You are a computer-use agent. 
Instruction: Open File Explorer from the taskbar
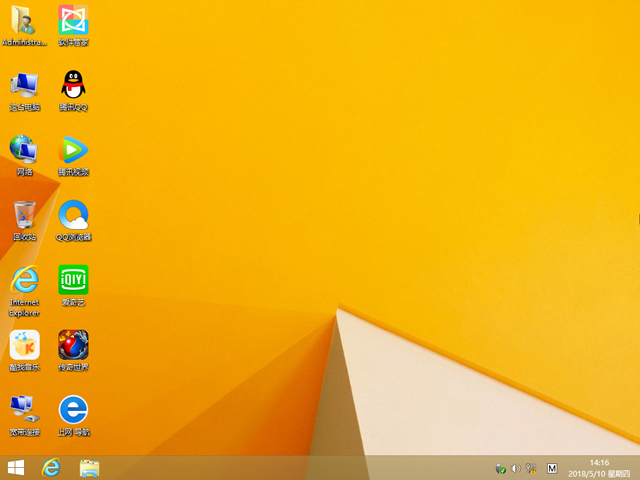point(89,467)
